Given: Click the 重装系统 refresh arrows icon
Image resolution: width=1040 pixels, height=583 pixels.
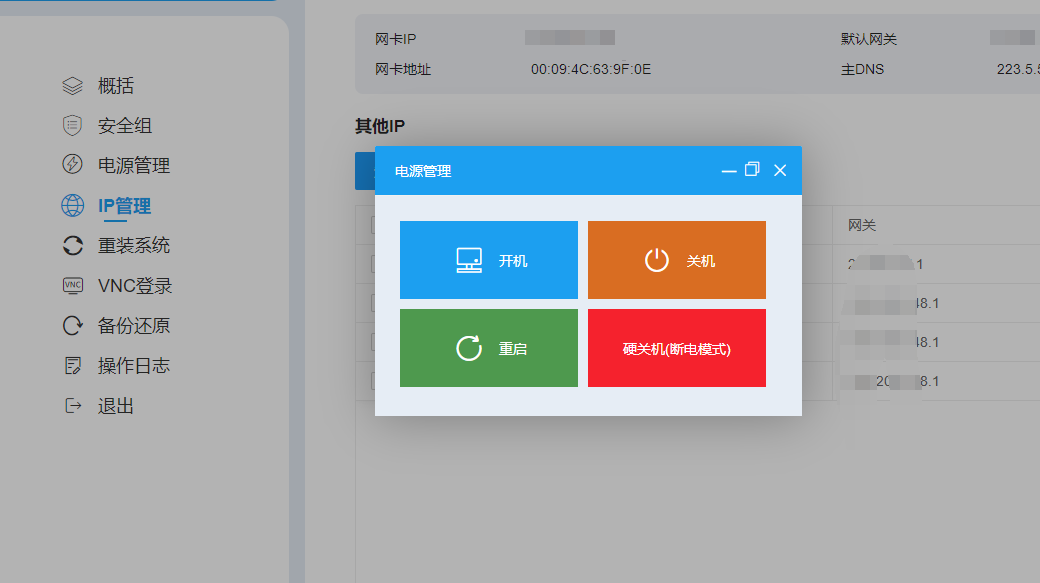Looking at the screenshot, I should [72, 246].
